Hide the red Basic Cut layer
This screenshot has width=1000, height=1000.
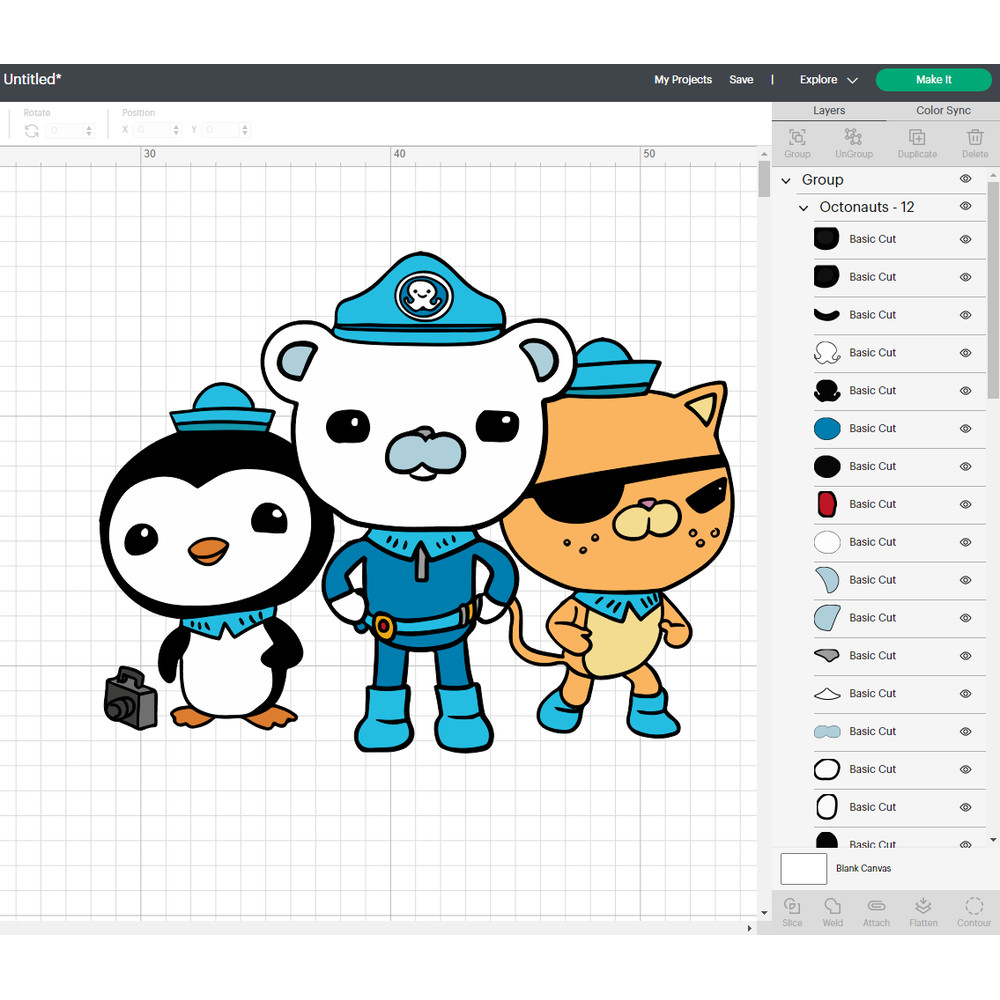click(965, 505)
